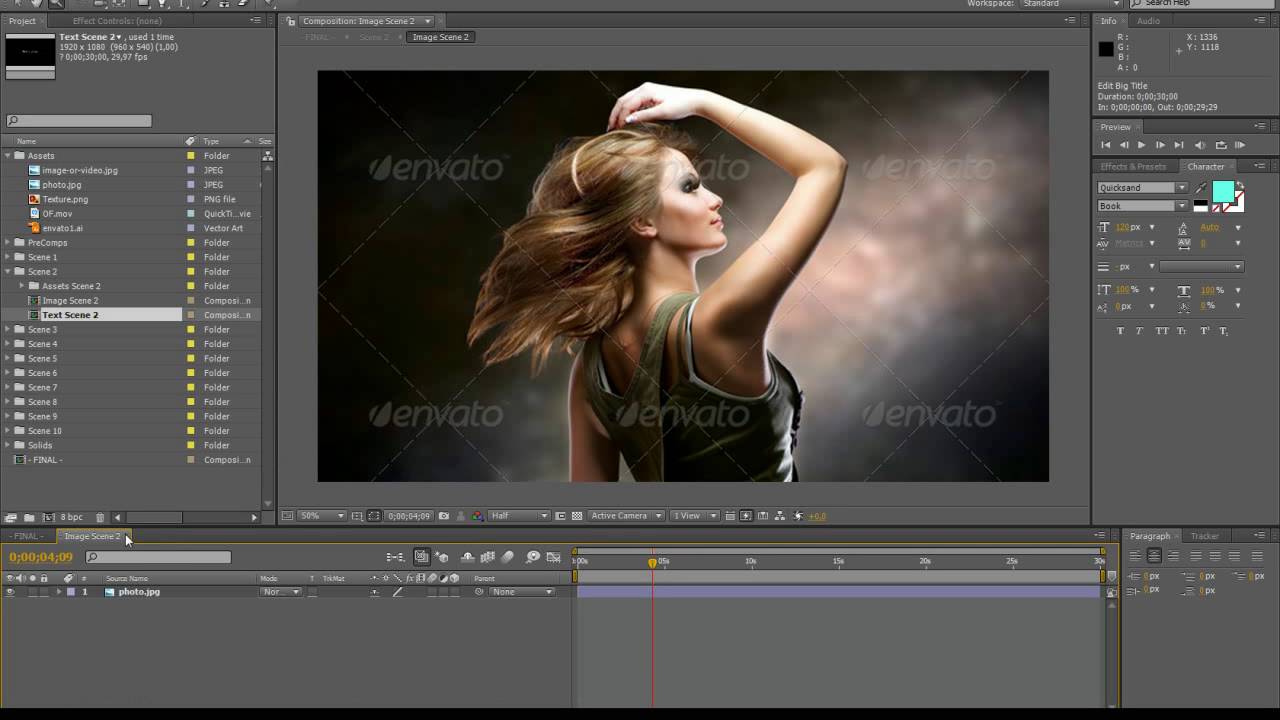Take snapshot with camera icon
1280x720 pixels.
(x=444, y=516)
